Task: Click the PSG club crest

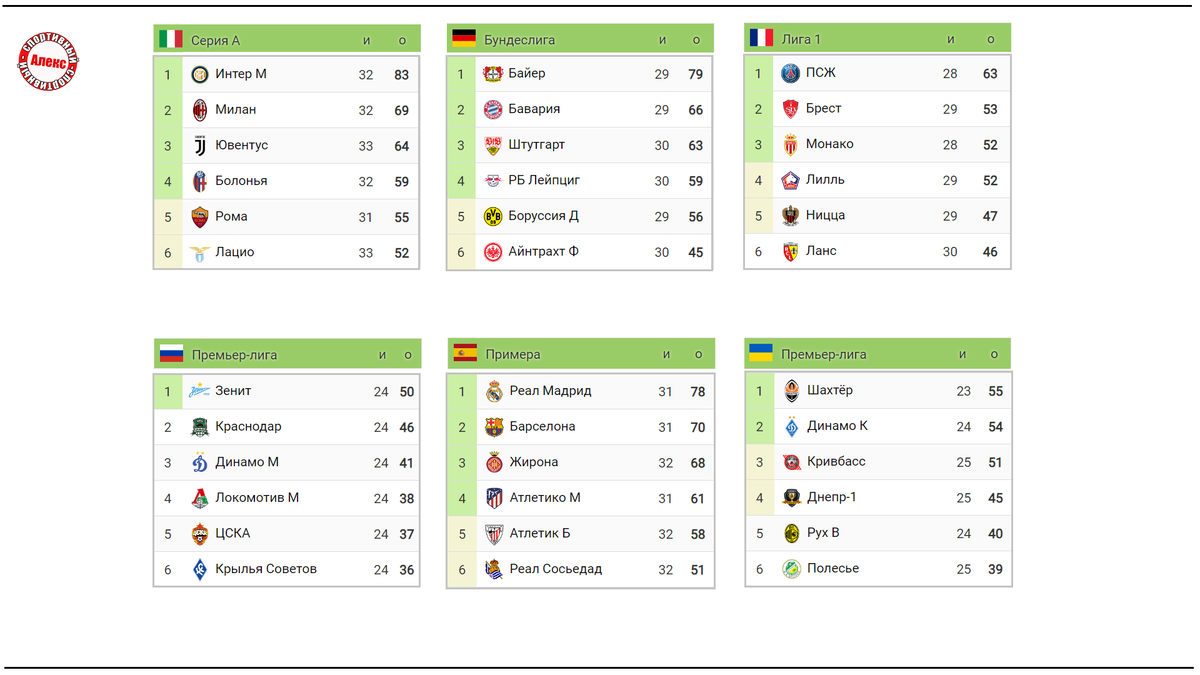Action: [791, 73]
